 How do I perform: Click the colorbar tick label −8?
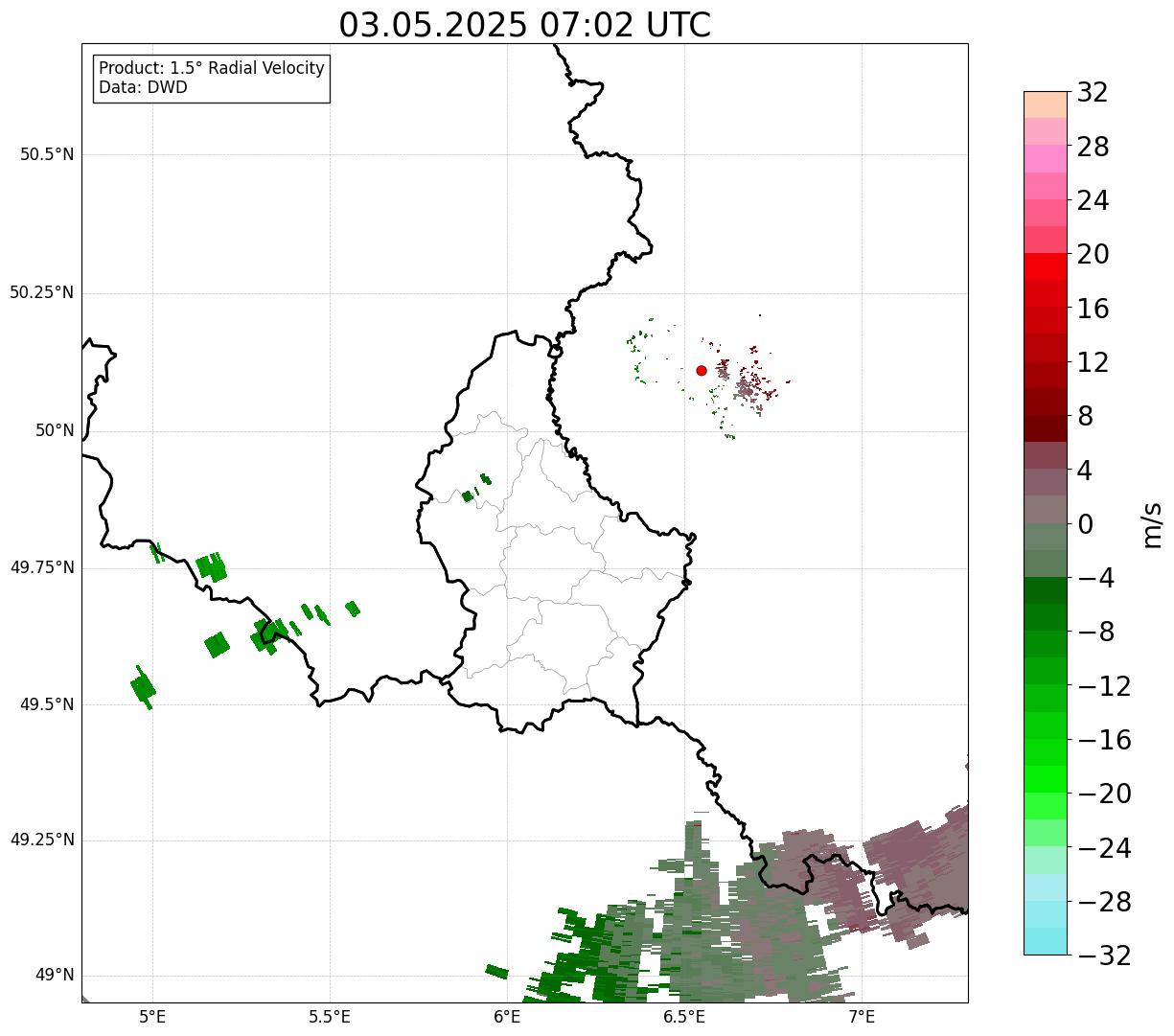pyautogui.click(x=1096, y=632)
